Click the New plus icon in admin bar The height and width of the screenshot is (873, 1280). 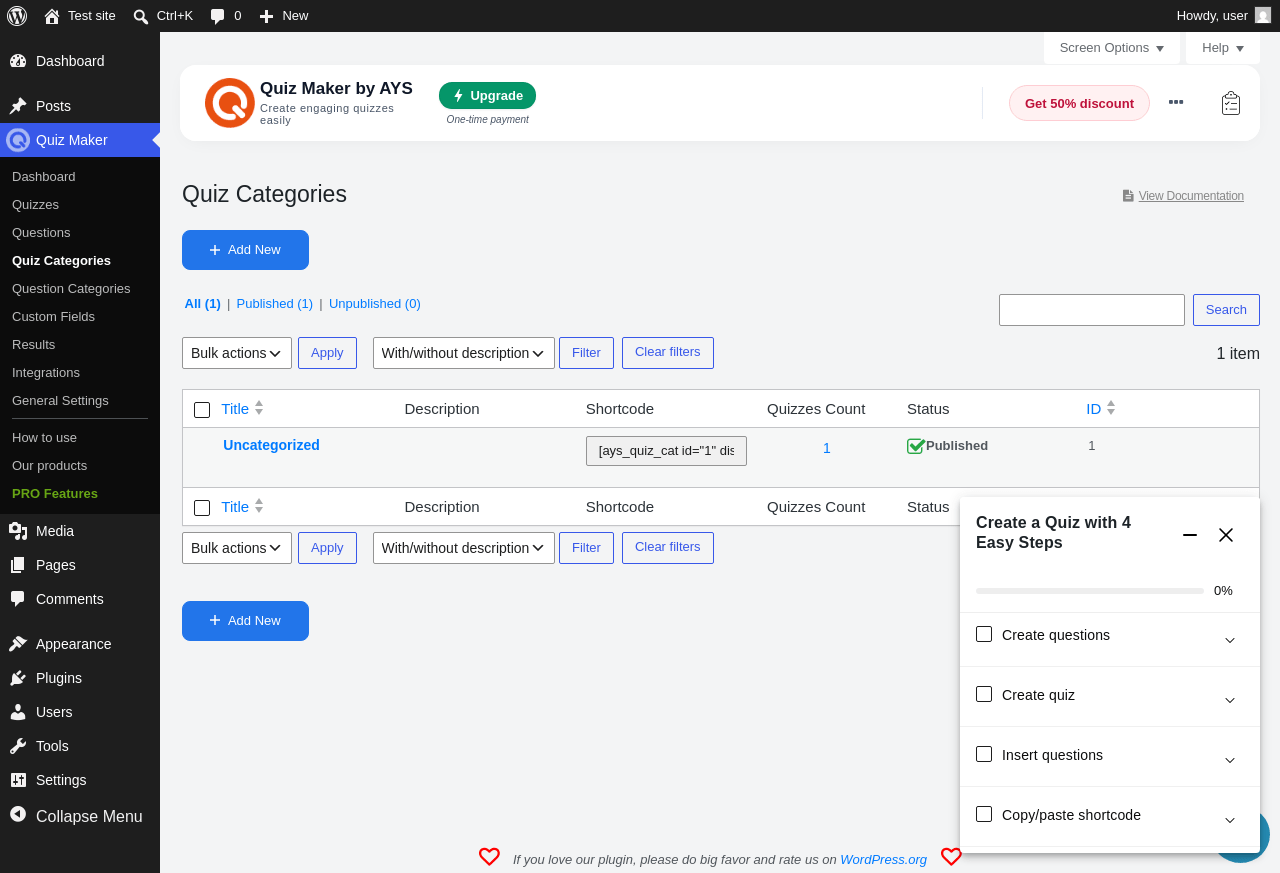[x=266, y=16]
